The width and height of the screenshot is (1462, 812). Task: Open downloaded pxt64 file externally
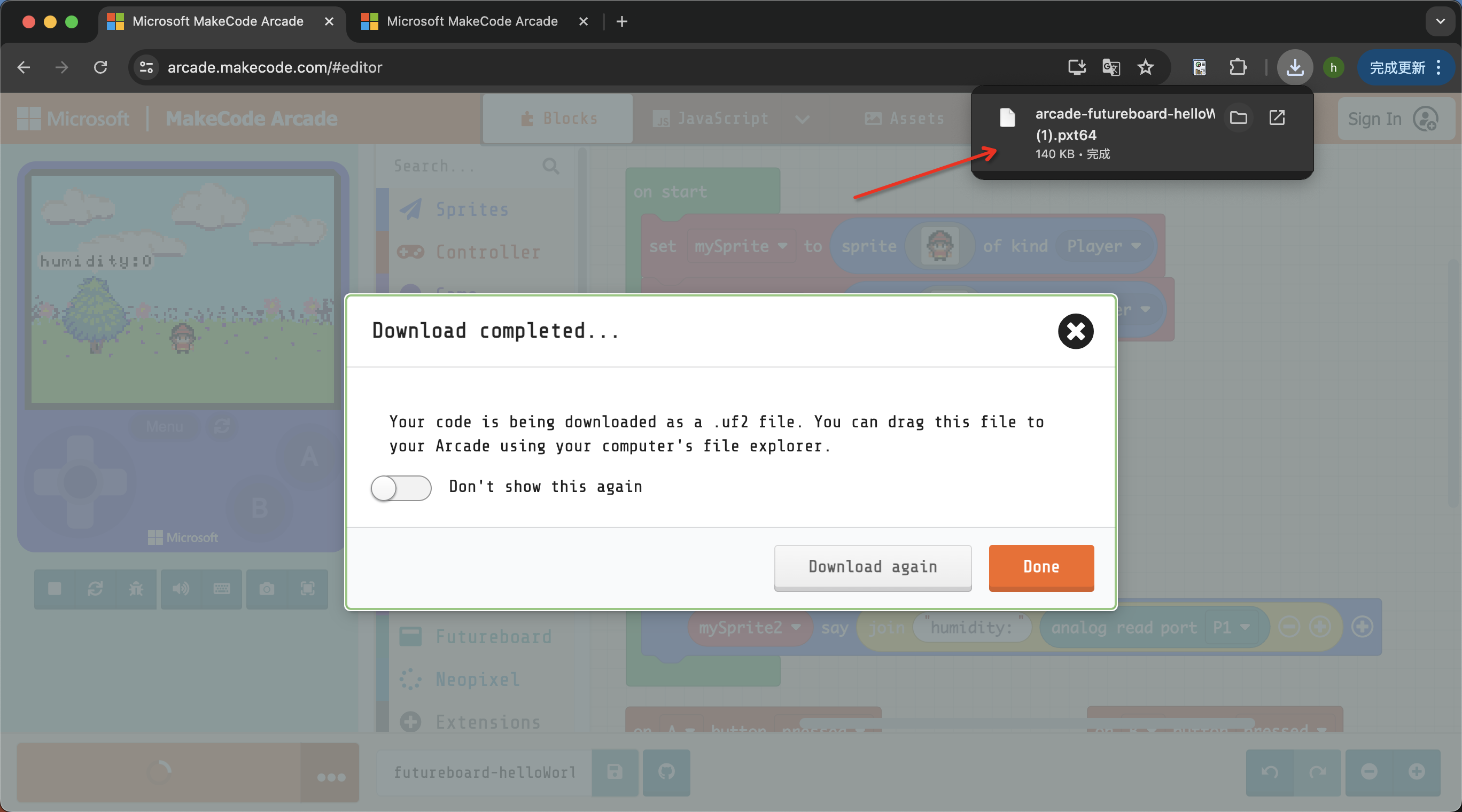1277,118
